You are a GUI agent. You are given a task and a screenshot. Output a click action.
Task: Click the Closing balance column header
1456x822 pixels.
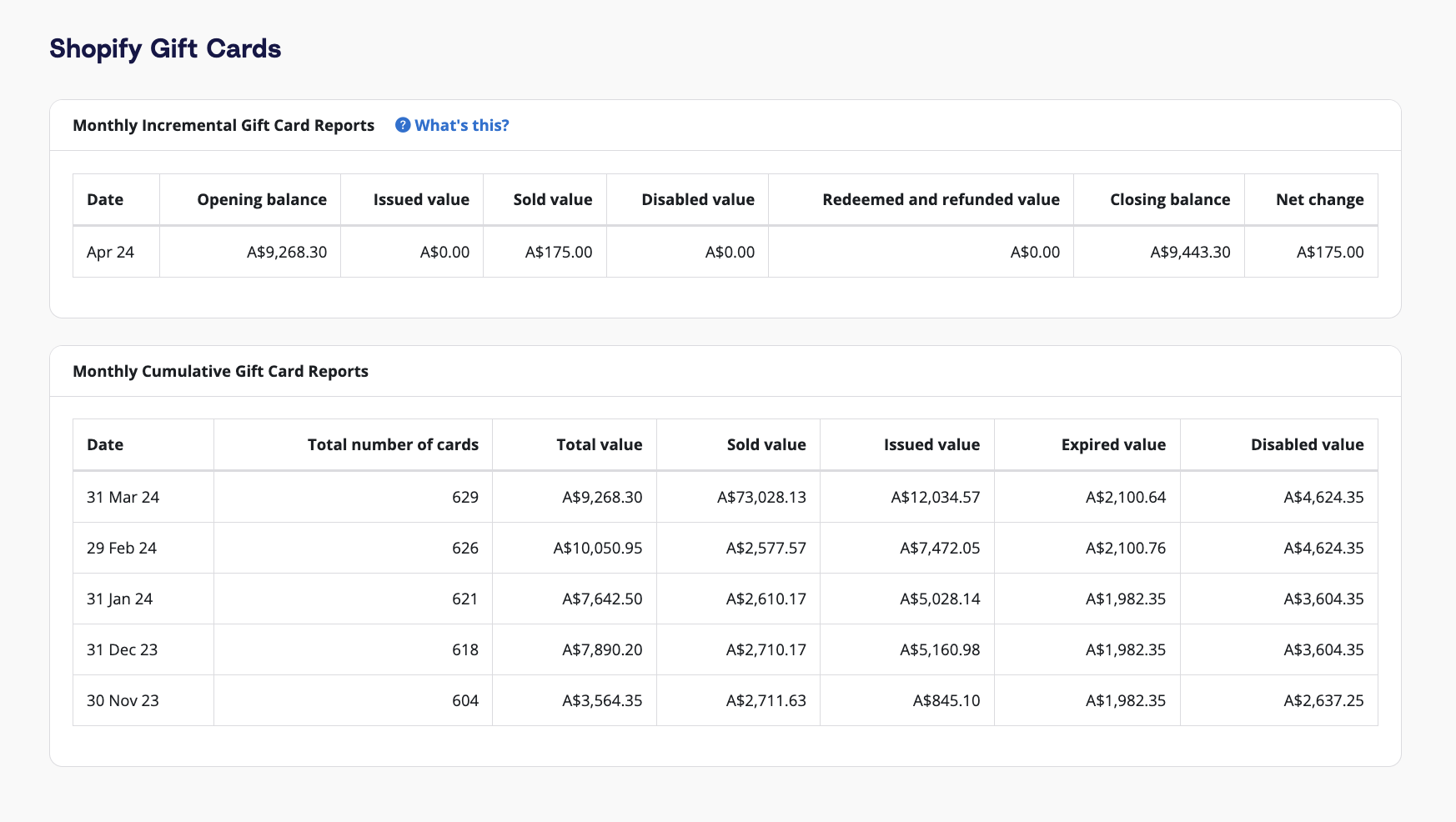[x=1159, y=199]
